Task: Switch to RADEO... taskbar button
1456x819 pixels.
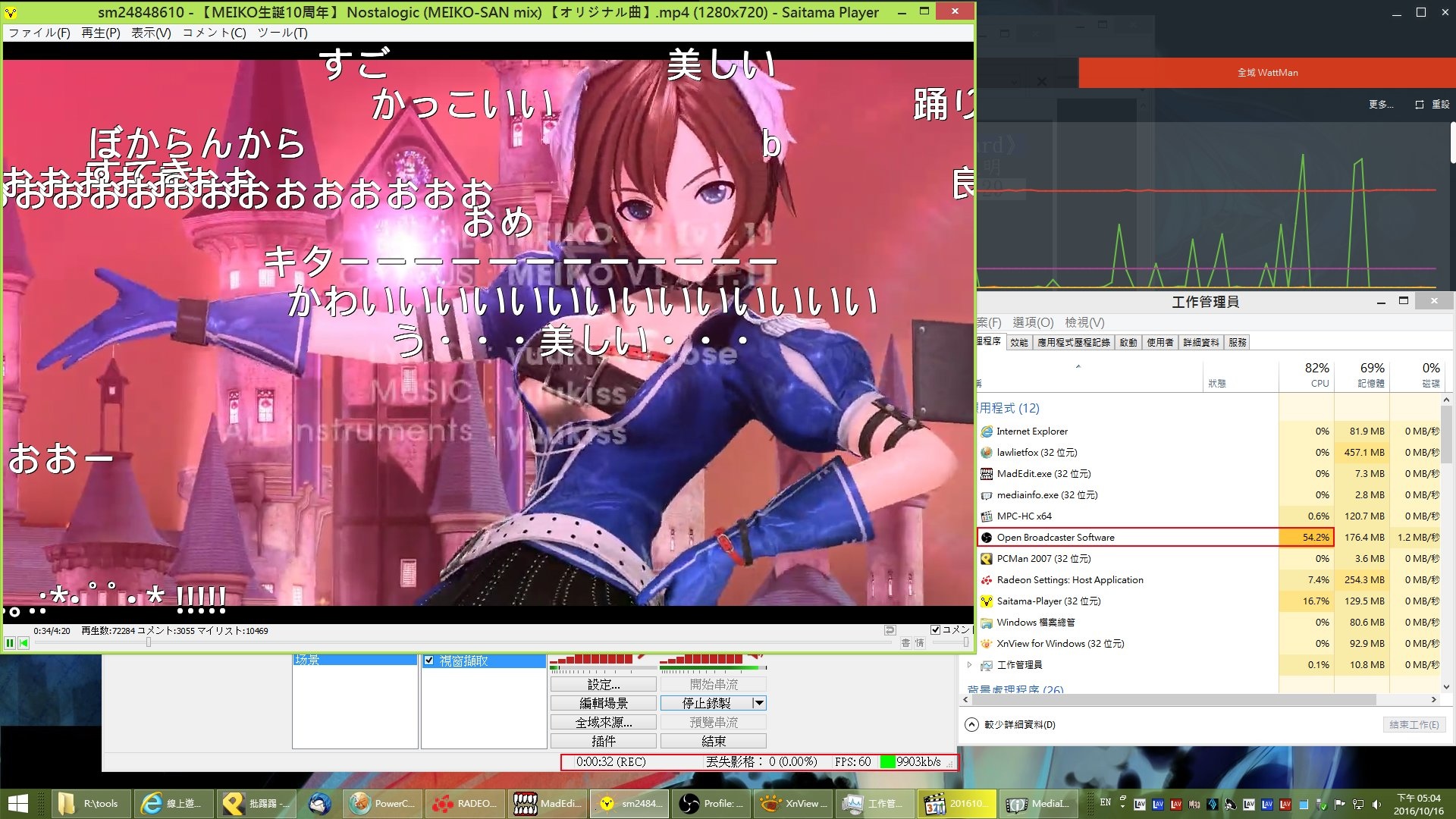Action: click(x=463, y=804)
